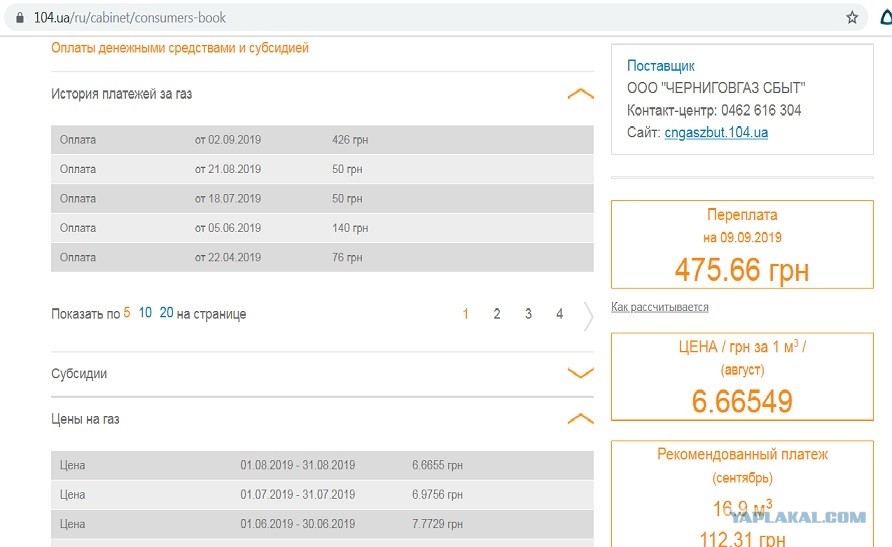Go to payment history page 4
This screenshot has width=892, height=547.
(x=559, y=314)
